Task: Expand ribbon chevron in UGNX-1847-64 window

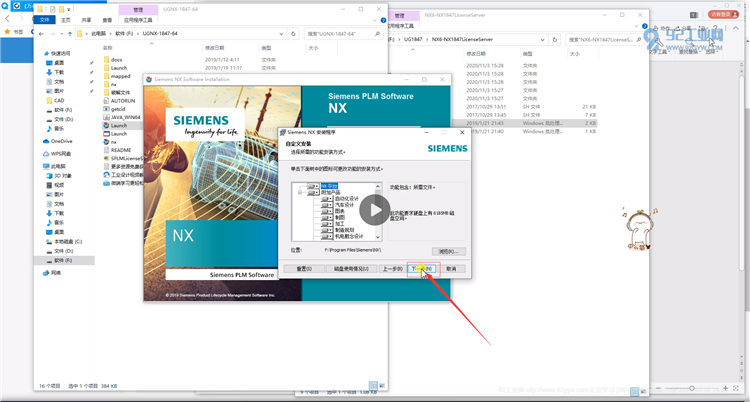Action: (x=375, y=20)
